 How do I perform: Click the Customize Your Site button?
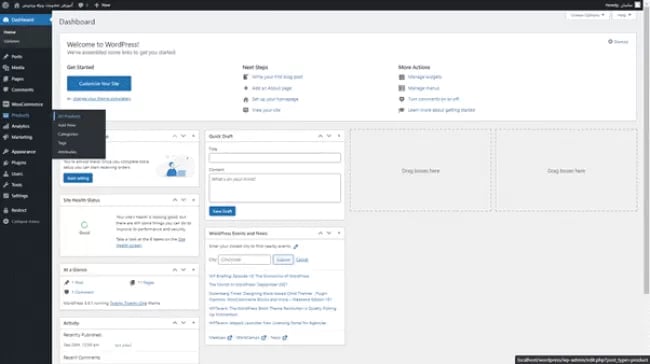point(99,83)
